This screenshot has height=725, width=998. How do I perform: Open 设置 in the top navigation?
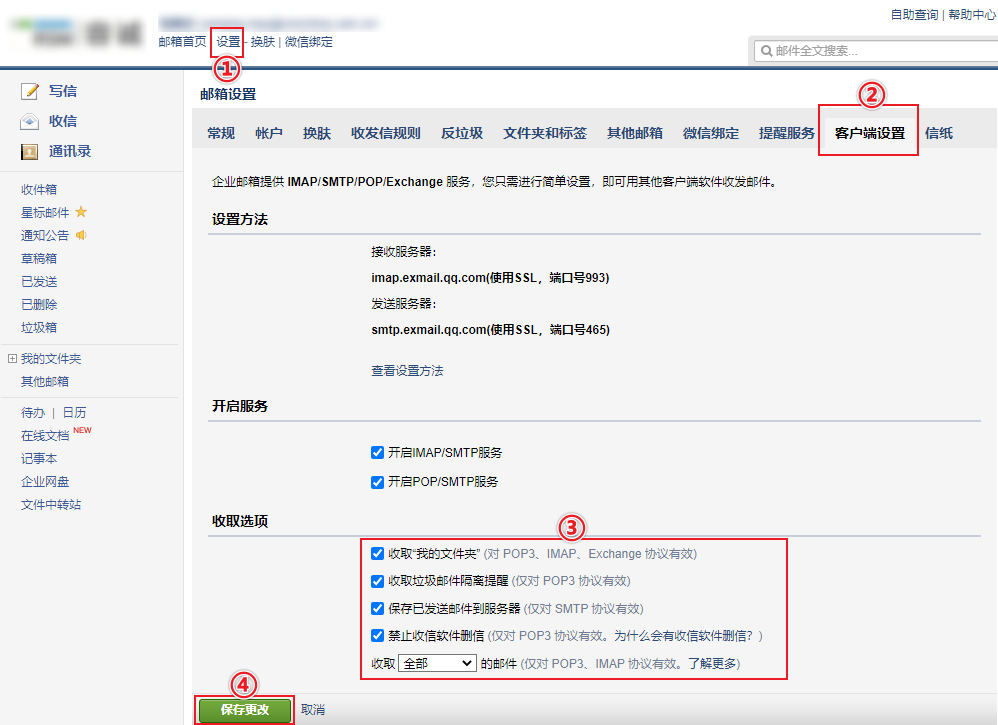click(x=228, y=42)
